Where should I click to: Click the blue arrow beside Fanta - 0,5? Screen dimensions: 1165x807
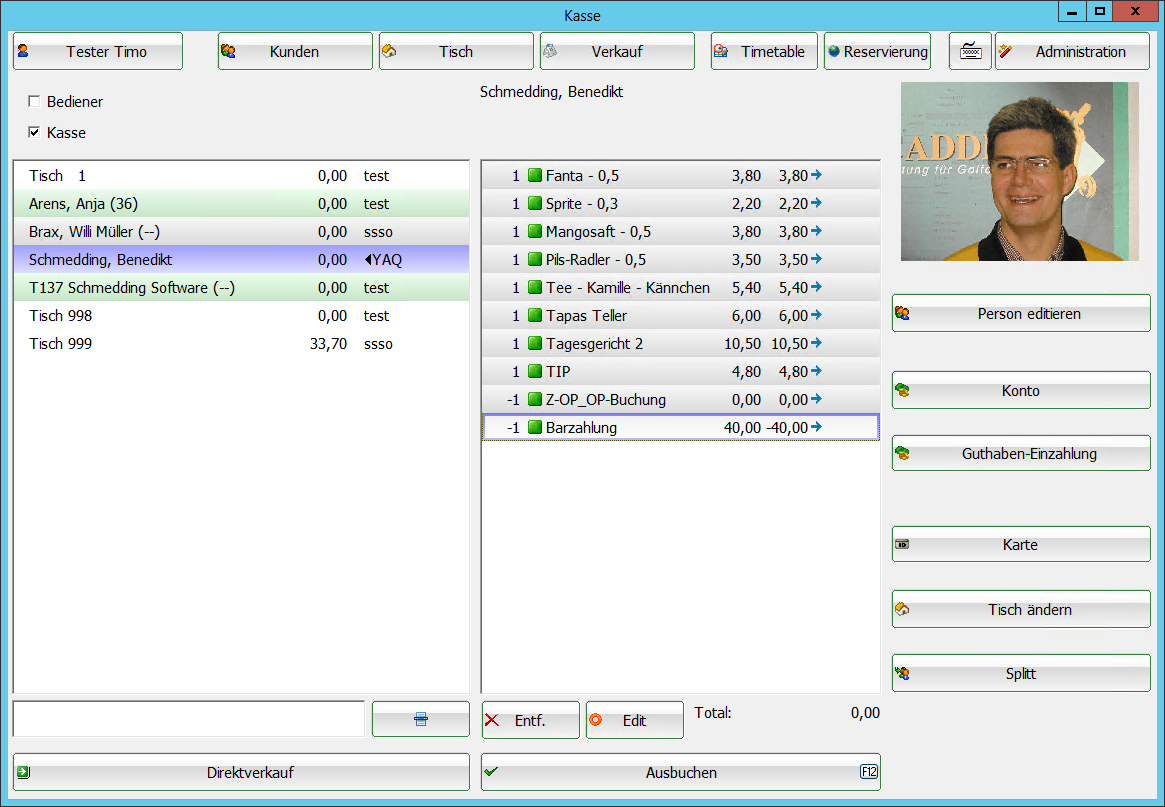(x=816, y=175)
